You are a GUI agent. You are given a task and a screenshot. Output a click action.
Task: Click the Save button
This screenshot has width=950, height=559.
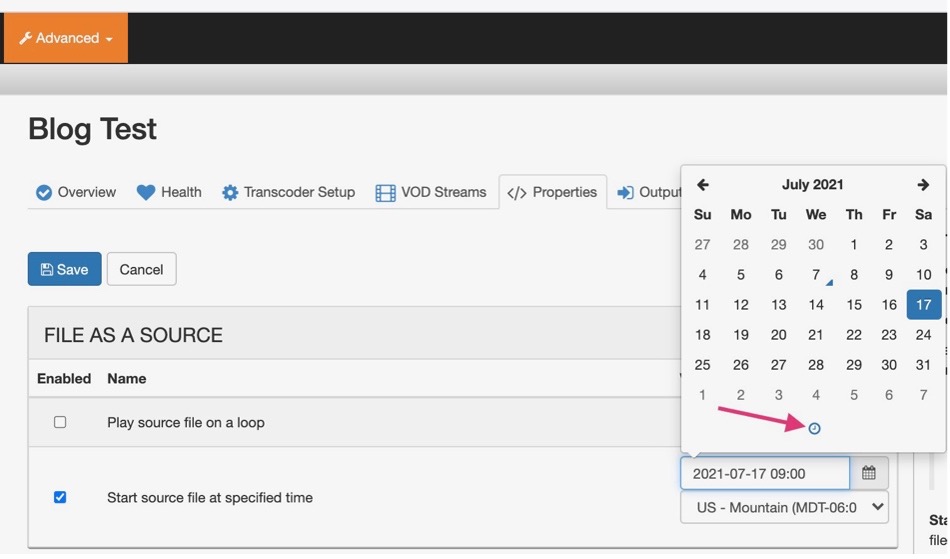[x=64, y=269]
